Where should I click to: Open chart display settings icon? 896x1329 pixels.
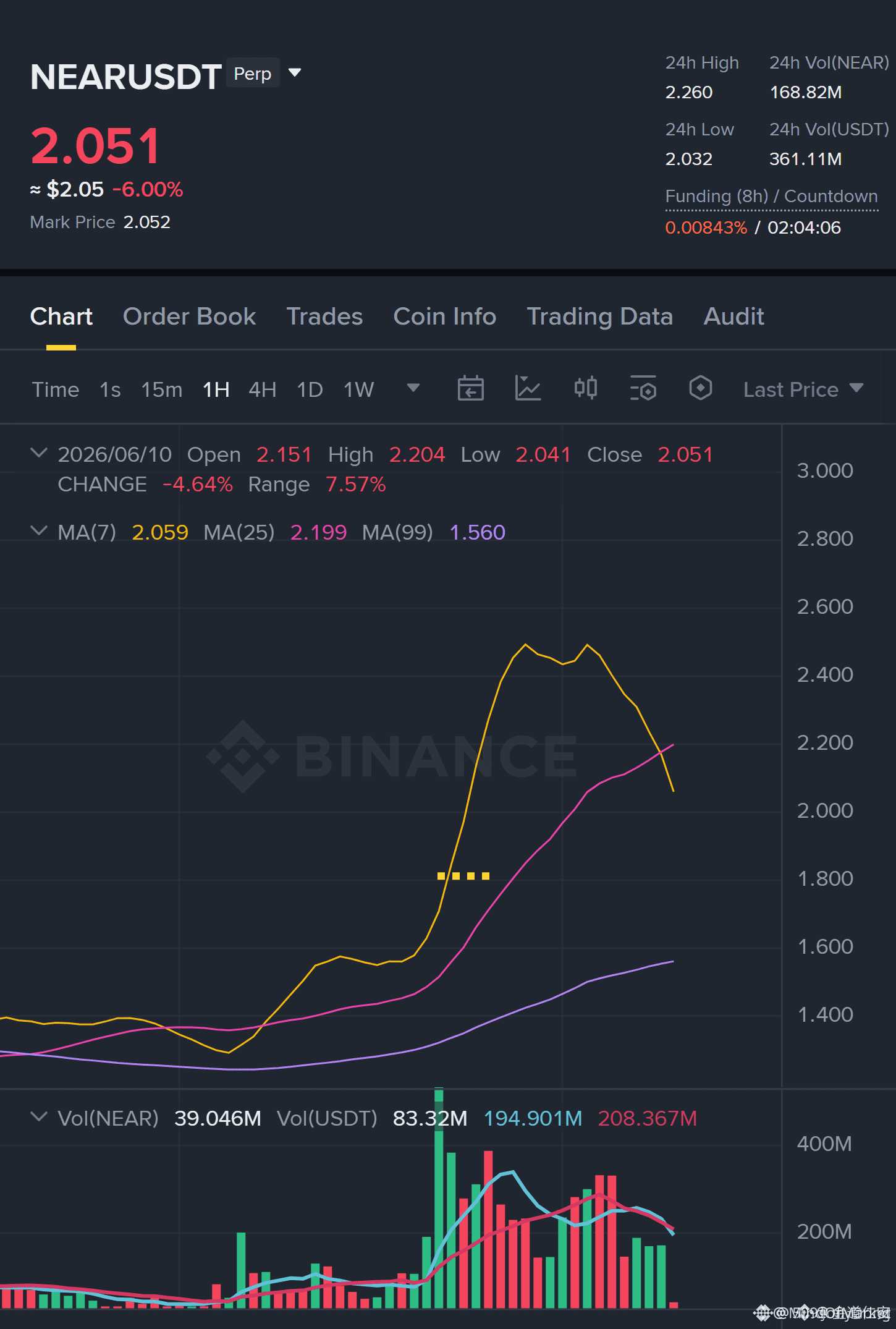[x=643, y=389]
